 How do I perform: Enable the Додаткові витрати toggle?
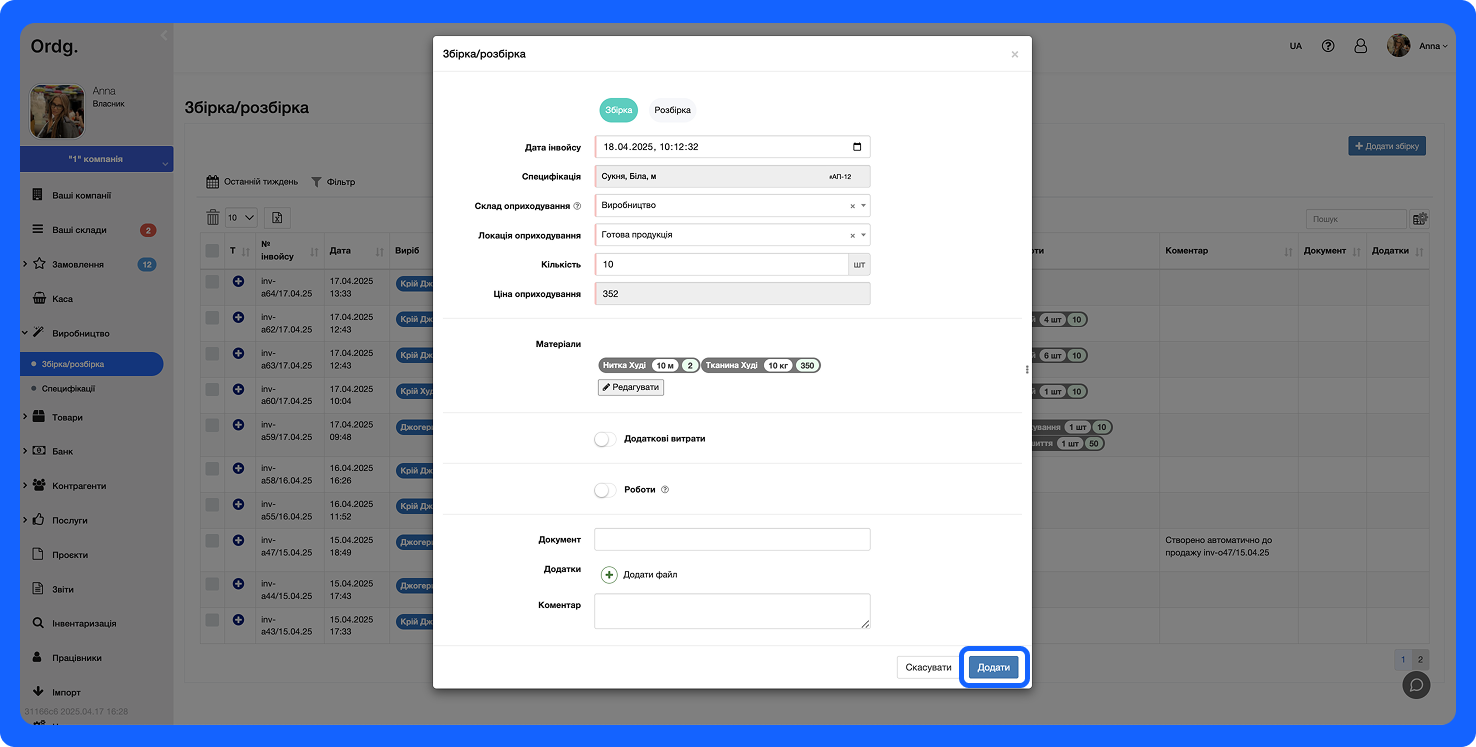pos(605,439)
